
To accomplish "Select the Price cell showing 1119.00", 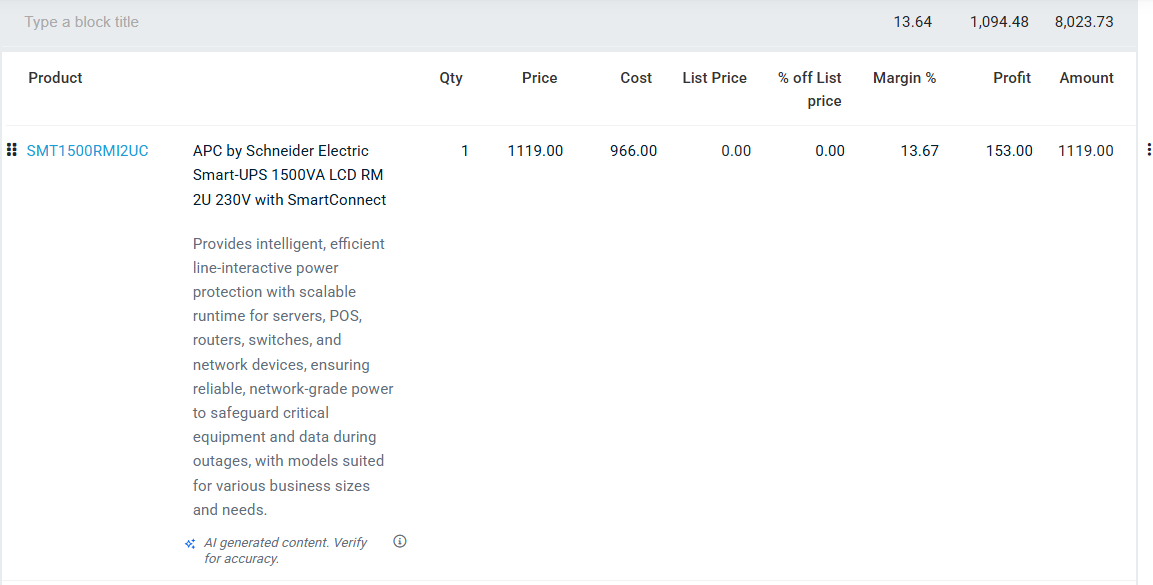I will (x=535, y=151).
